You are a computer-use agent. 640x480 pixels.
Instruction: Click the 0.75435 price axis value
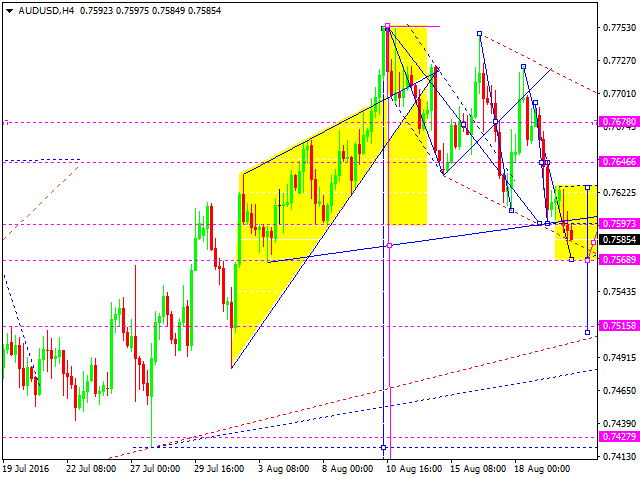[x=619, y=292]
